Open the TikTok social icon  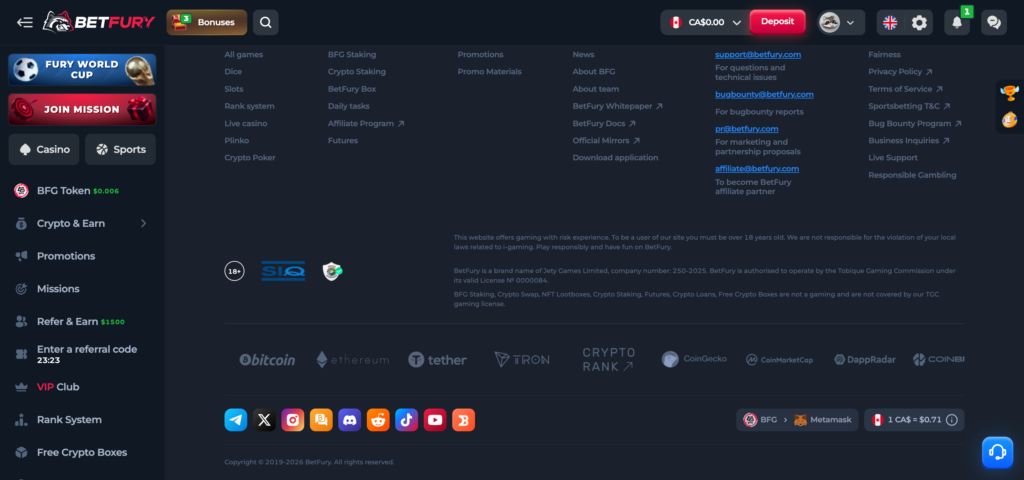pos(406,420)
